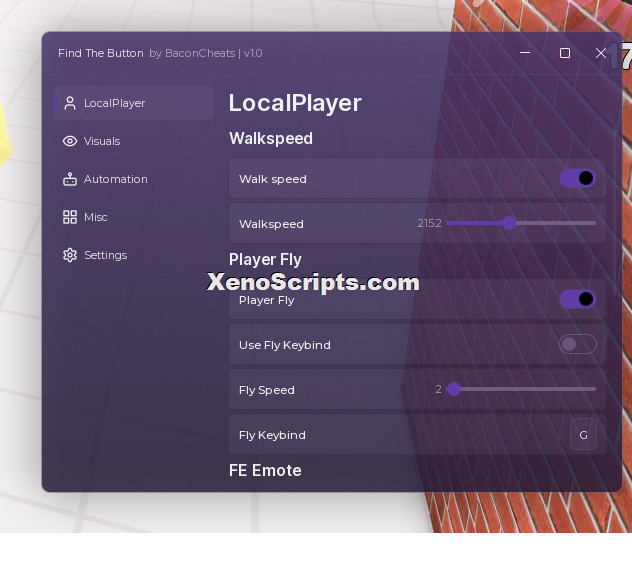The height and width of the screenshot is (563, 632).
Task: Disable the Walk speed toggle
Action: pos(578,178)
